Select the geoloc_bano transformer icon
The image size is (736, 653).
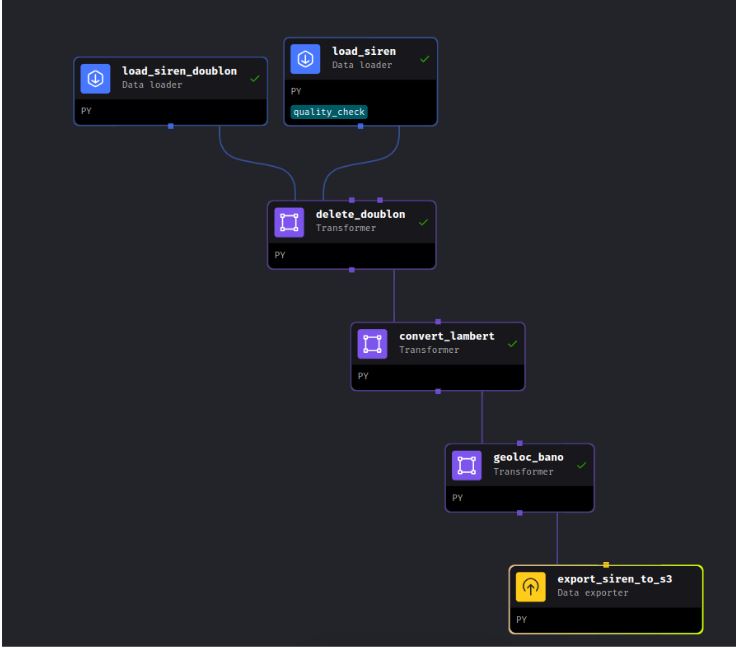pyautogui.click(x=466, y=465)
